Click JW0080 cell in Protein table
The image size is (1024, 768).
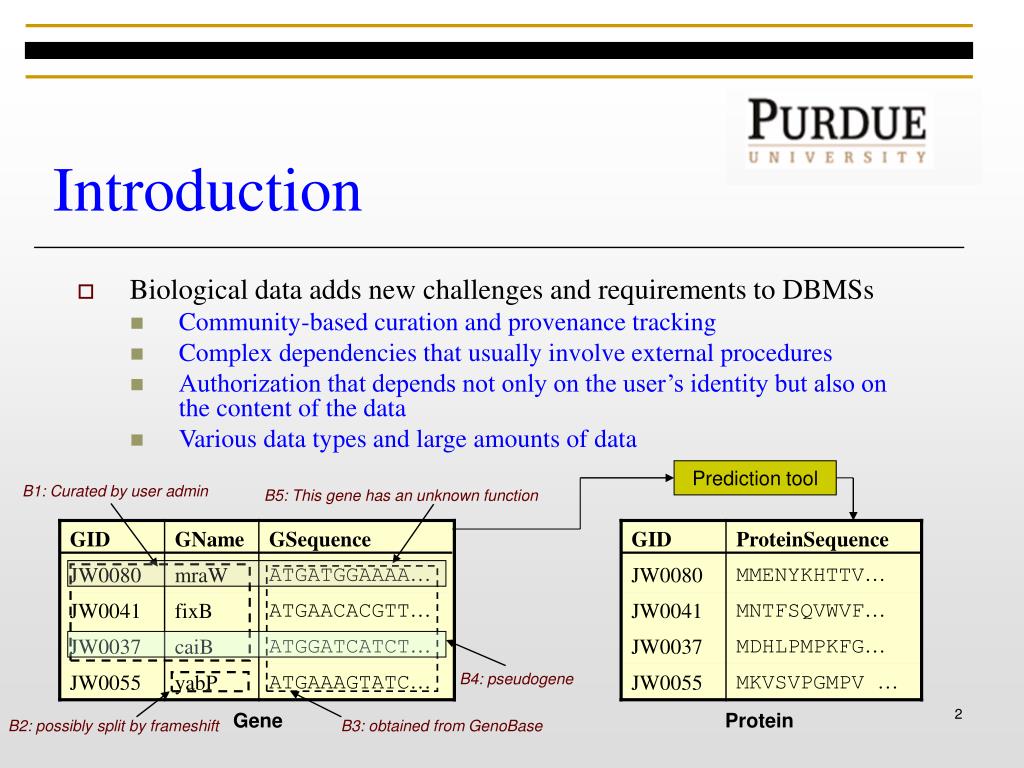tap(667, 575)
